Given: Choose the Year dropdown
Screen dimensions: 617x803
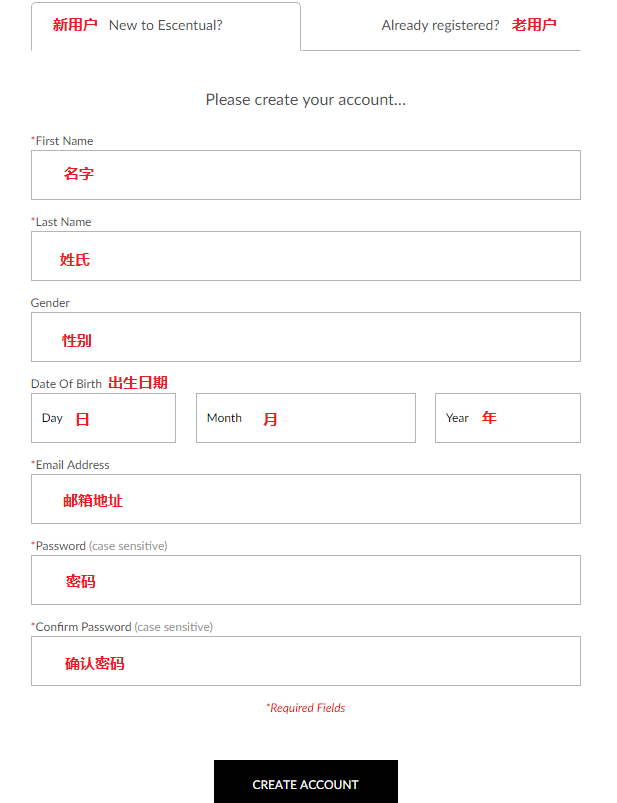Looking at the screenshot, I should pos(507,418).
